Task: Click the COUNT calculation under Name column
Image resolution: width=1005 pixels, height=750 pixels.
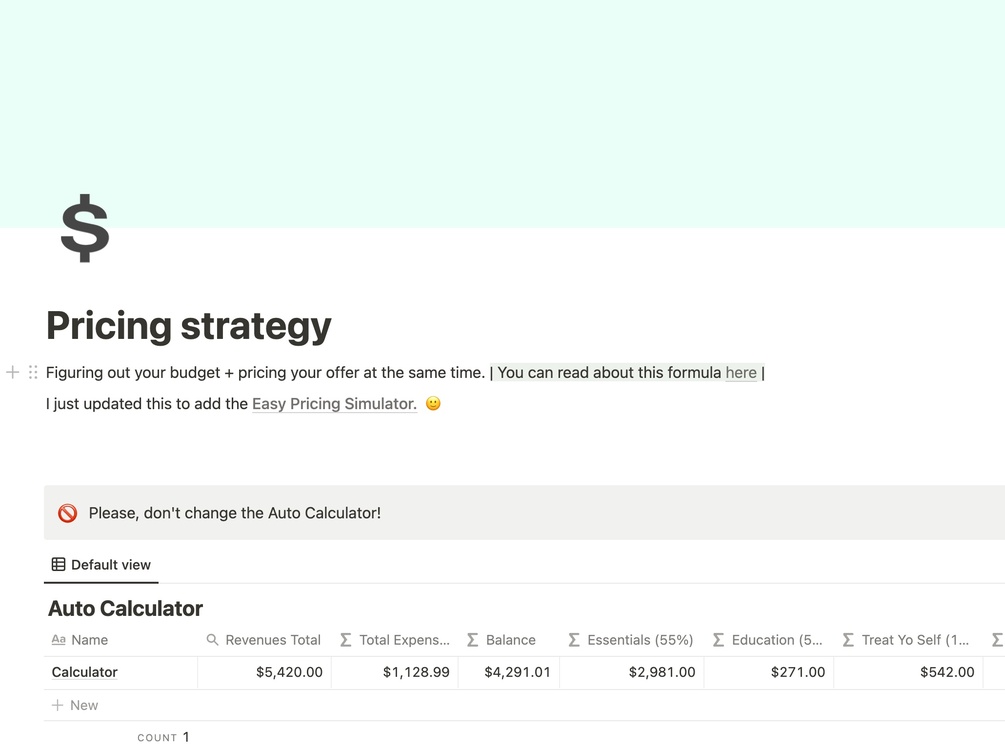Action: (163, 737)
